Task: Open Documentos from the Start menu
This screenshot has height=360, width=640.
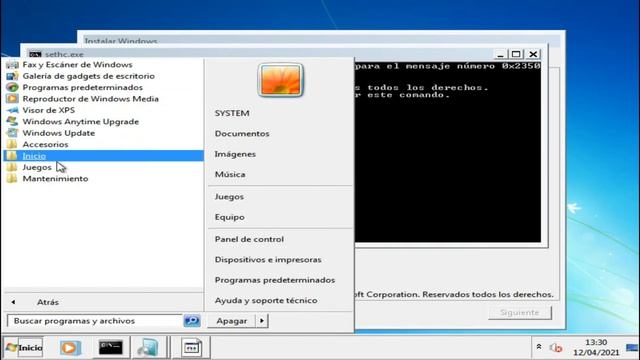Action: (242, 133)
